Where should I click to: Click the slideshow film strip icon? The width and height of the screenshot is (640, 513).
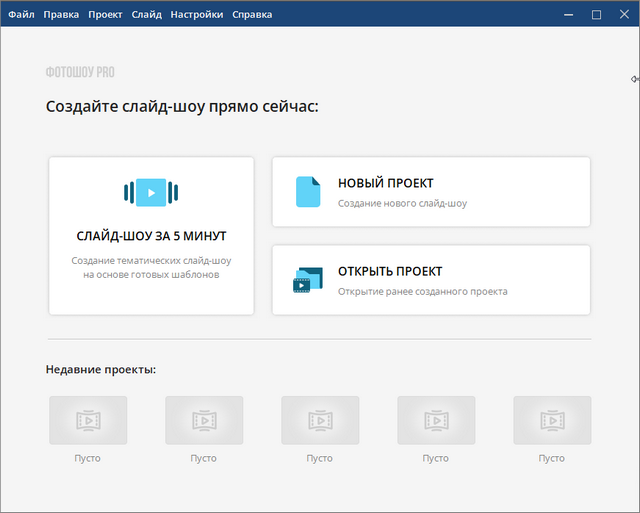tap(151, 192)
